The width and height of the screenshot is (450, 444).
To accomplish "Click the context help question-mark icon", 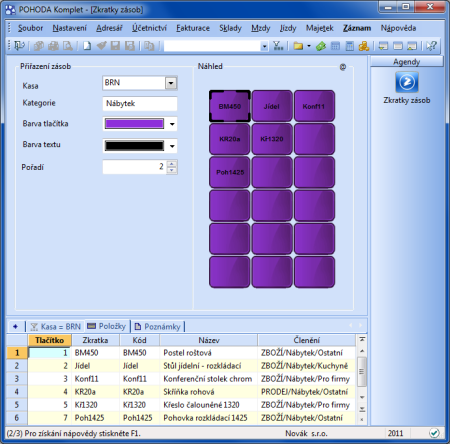I will (x=431, y=46).
